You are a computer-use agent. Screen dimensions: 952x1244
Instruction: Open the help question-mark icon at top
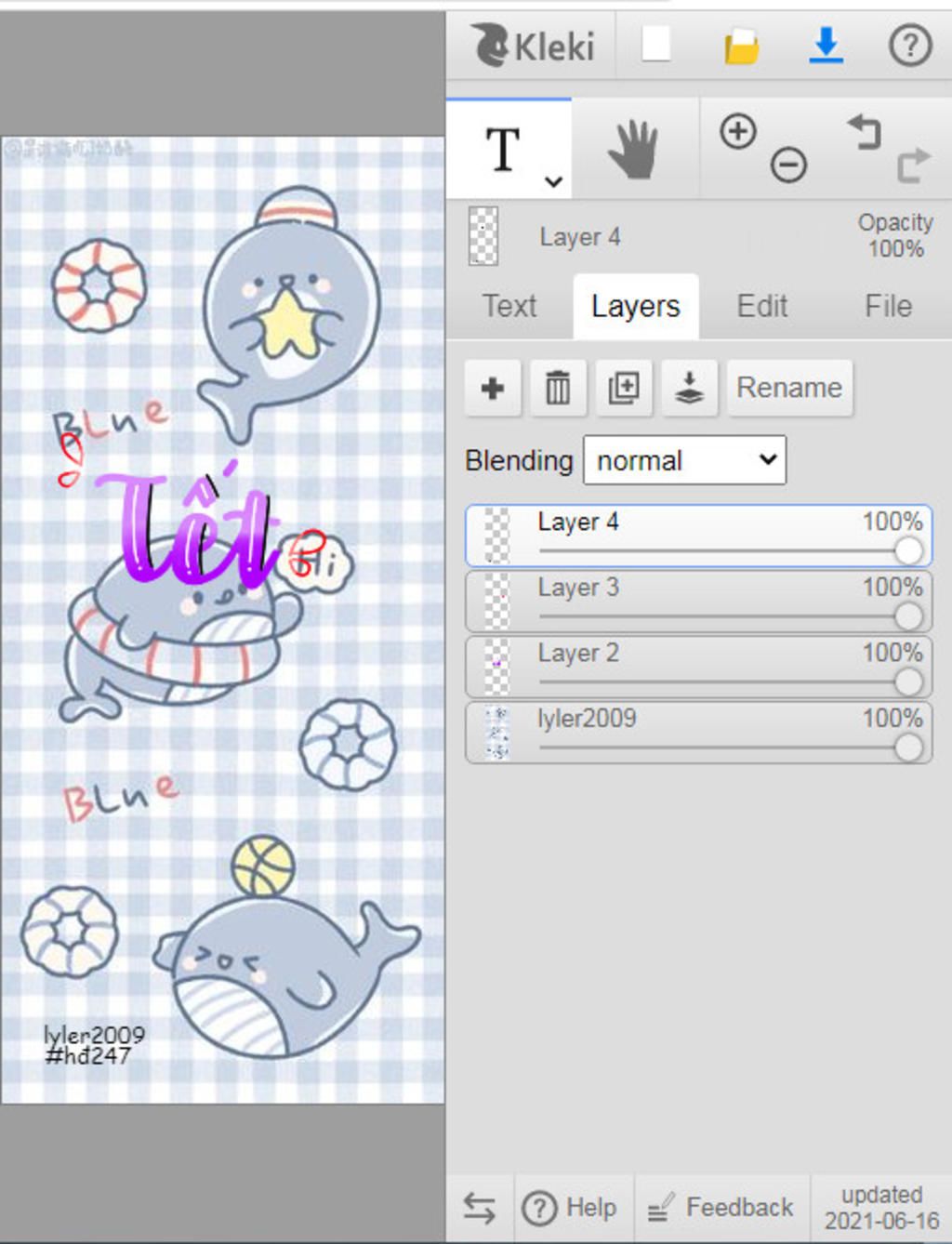point(910,45)
